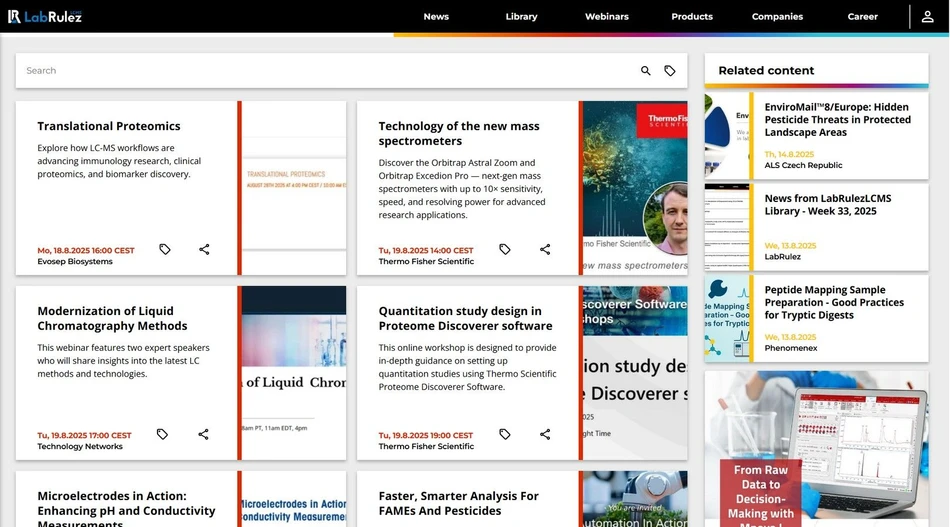Click in the Search input field
This screenshot has height=527, width=950.
point(320,71)
